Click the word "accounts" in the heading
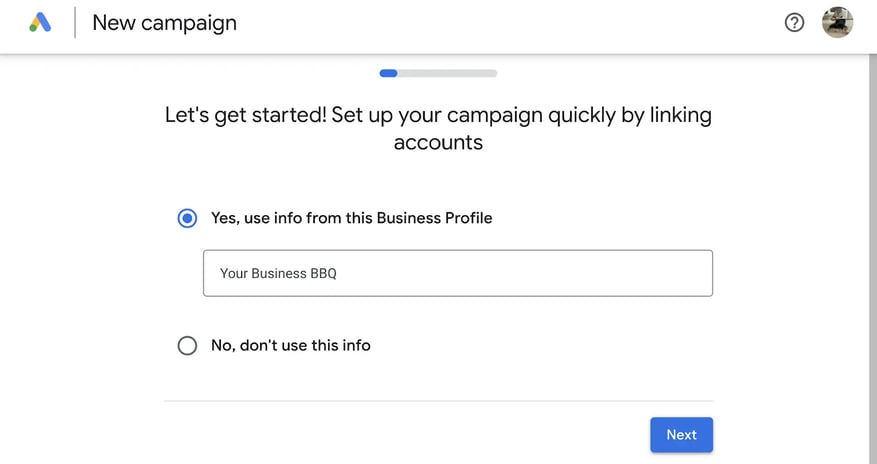 tap(438, 143)
